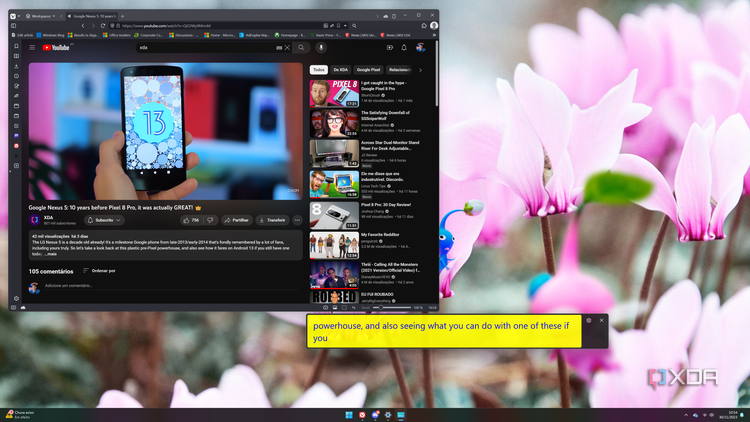Open Vivaldi settings gear in sidebar

click(x=16, y=298)
